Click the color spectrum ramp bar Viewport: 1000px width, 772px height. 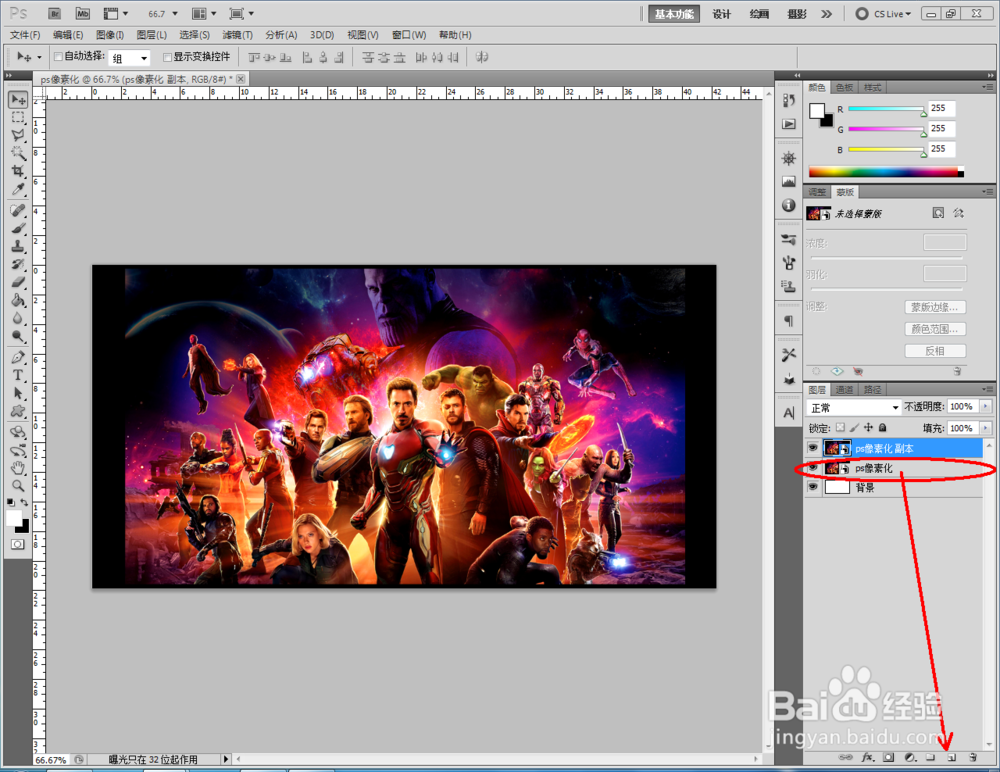click(x=886, y=172)
